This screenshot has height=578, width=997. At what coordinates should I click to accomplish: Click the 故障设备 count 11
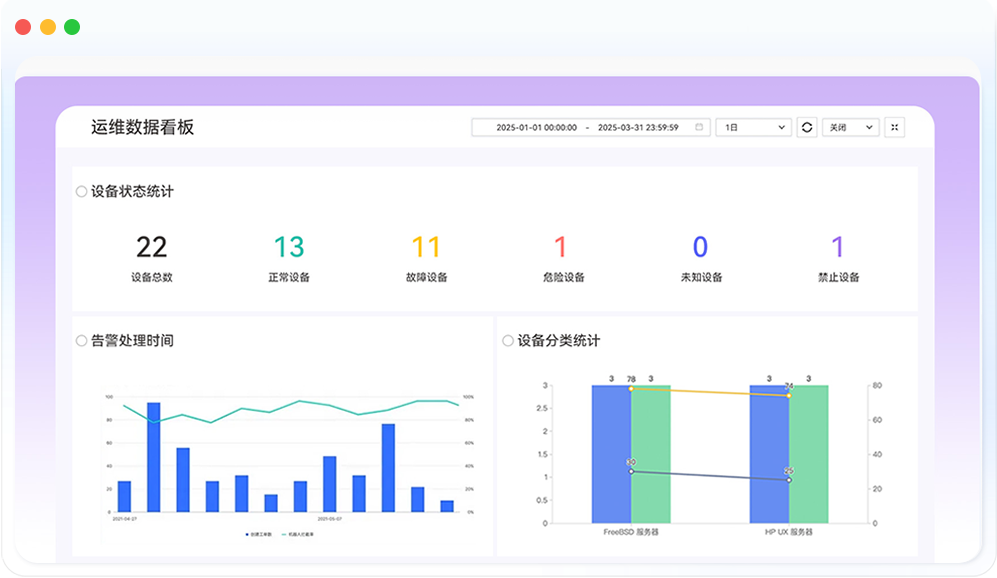426,247
